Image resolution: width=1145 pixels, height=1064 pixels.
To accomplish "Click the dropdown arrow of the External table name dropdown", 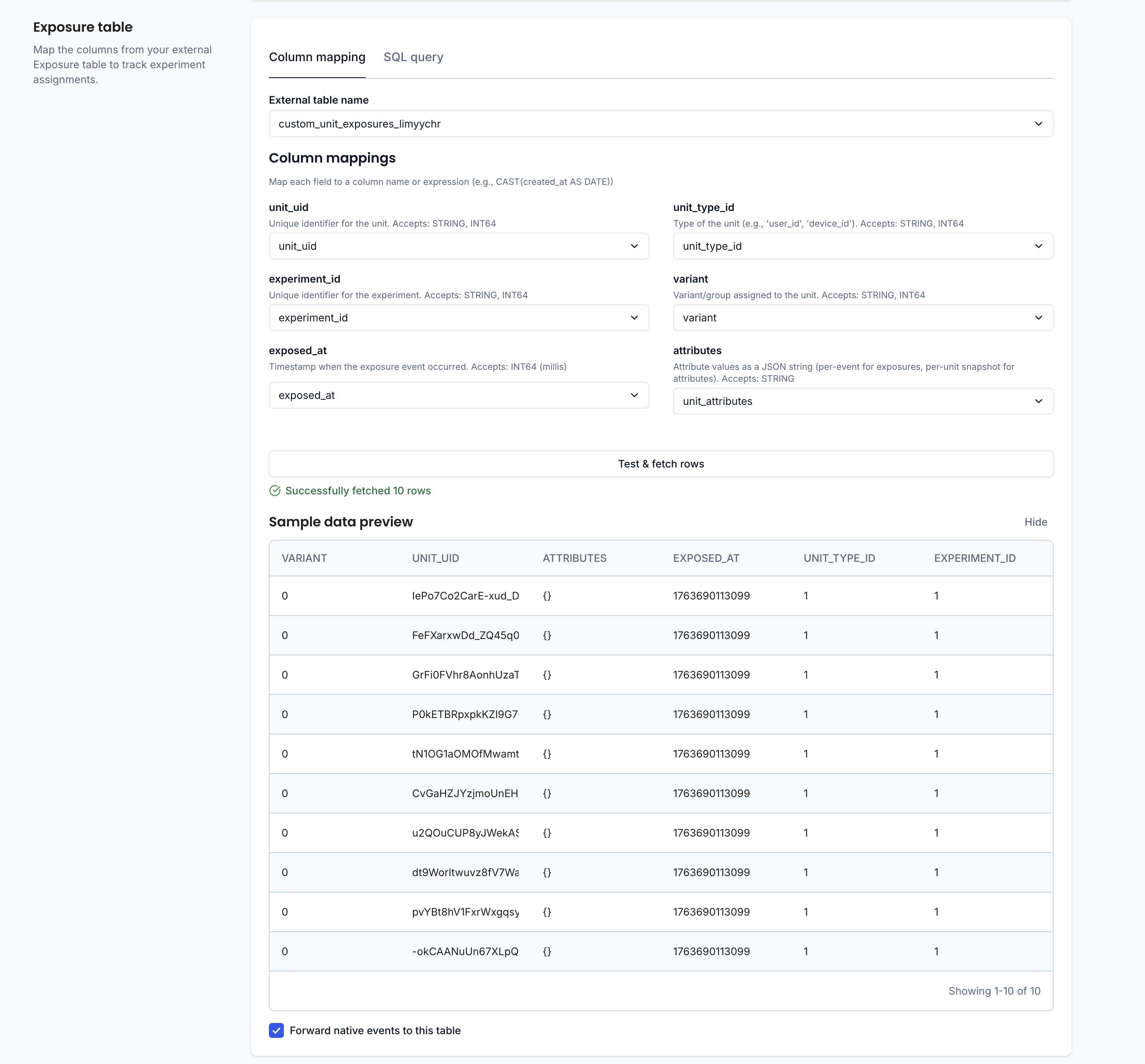I will pos(1038,124).
